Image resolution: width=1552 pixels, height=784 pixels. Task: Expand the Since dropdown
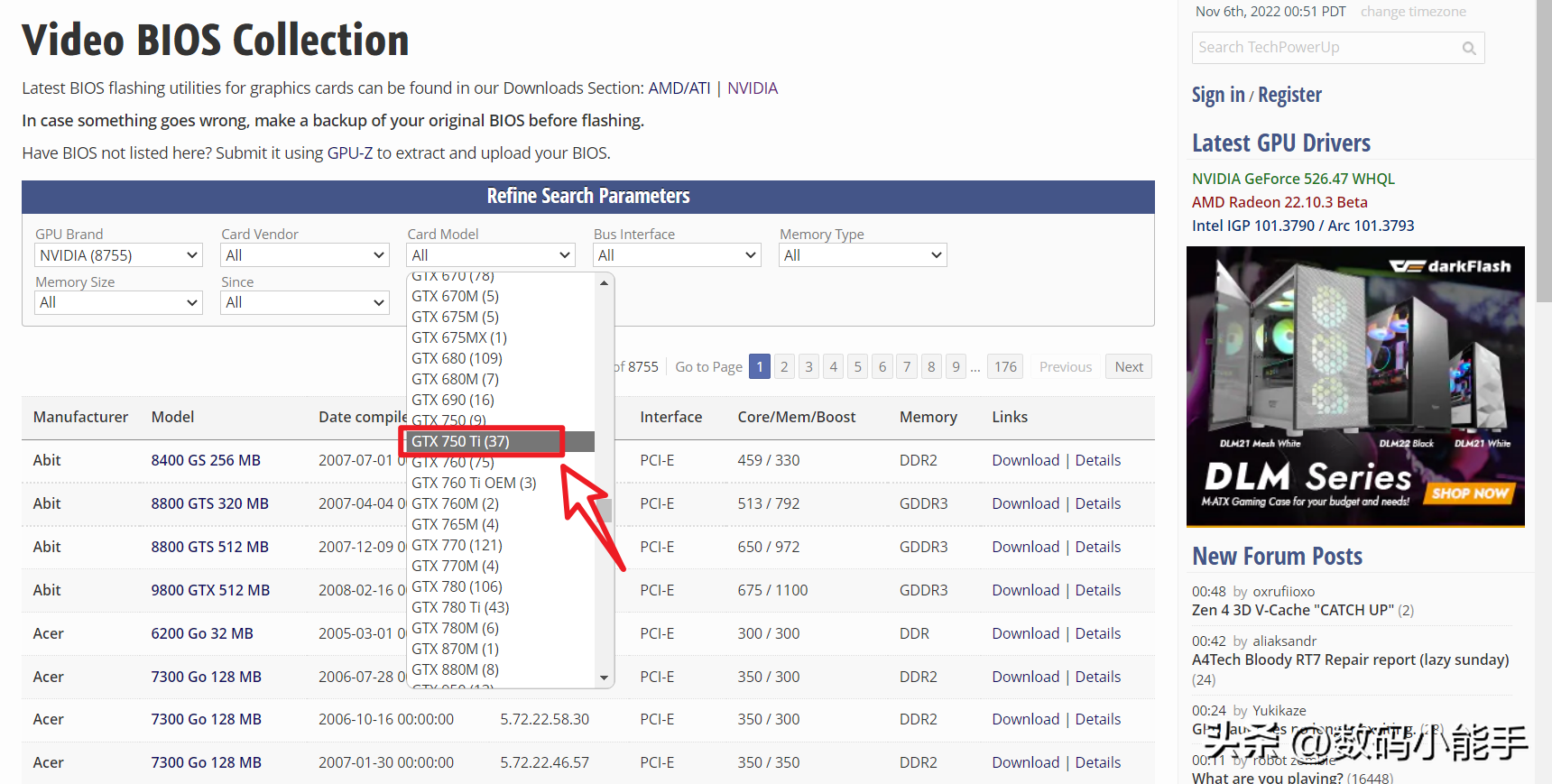click(304, 302)
